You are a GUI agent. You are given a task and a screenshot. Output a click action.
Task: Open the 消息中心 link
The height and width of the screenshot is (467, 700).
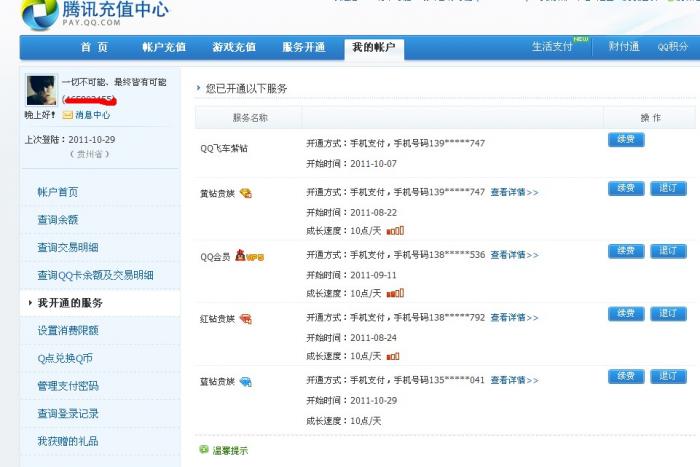point(92,115)
